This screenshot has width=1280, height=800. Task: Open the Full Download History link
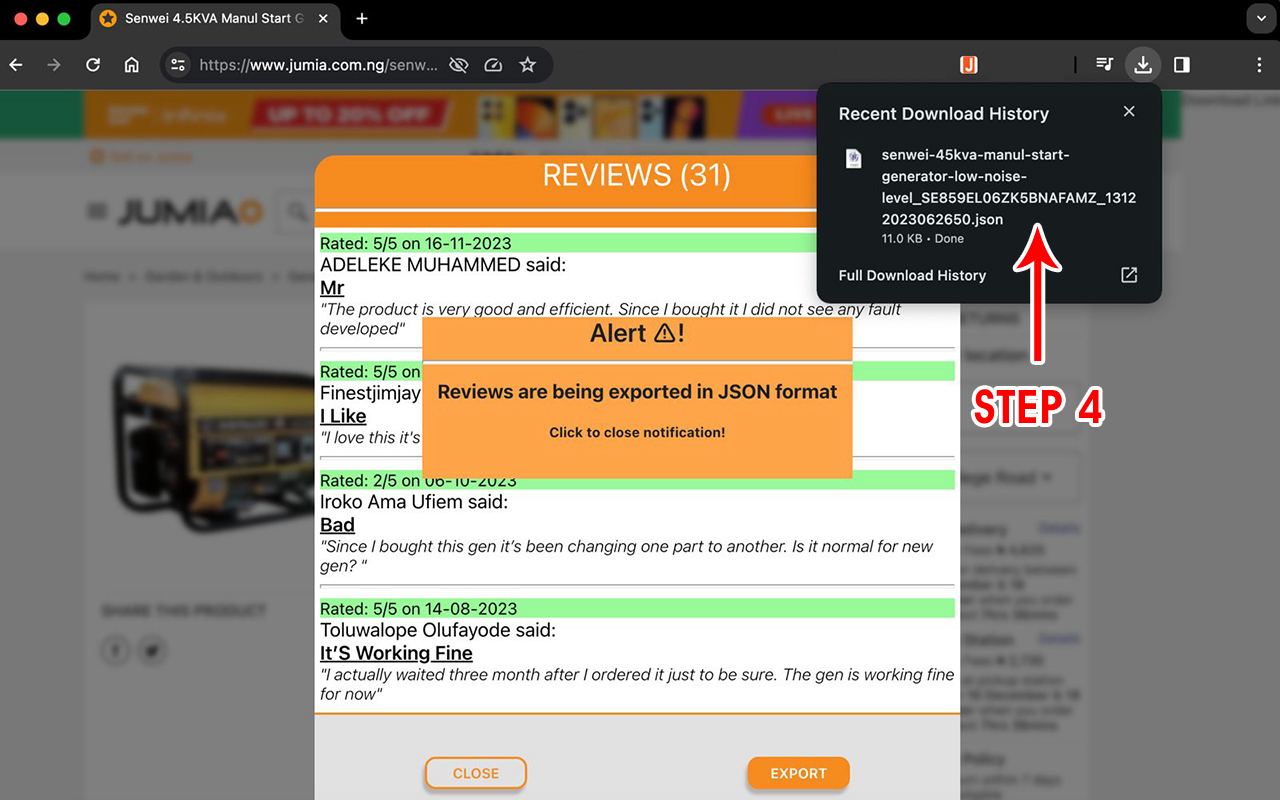[912, 275]
